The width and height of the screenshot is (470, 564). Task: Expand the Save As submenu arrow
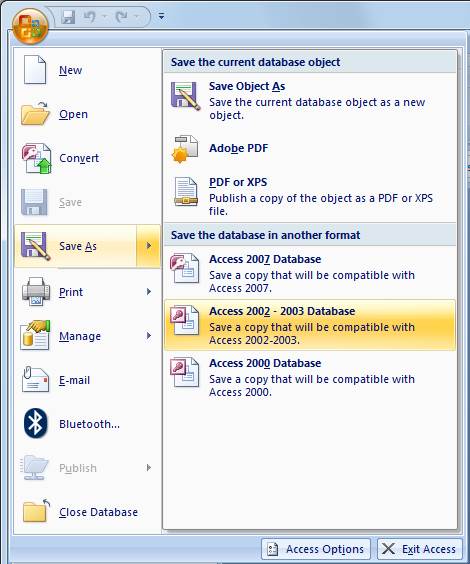(x=149, y=246)
